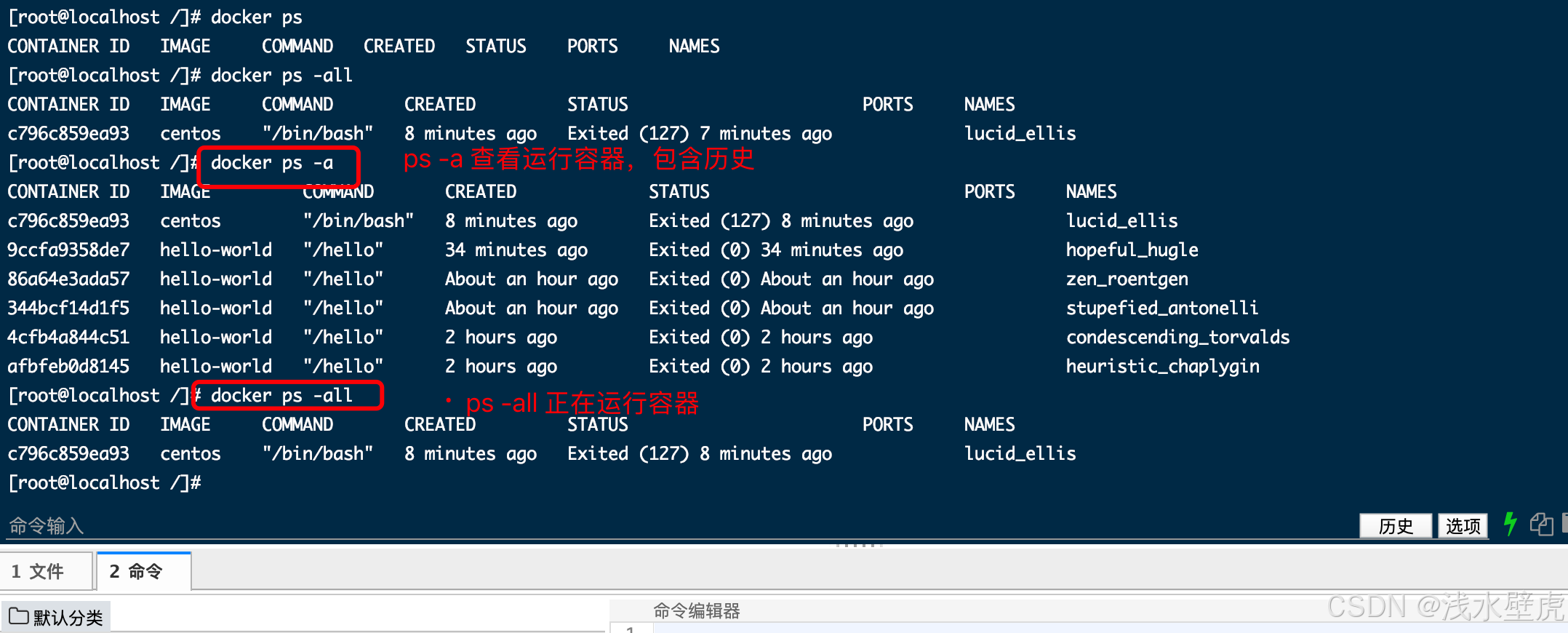Click the name stupefied_antonelli
Screen dimensions: 1568x633
1161,308
